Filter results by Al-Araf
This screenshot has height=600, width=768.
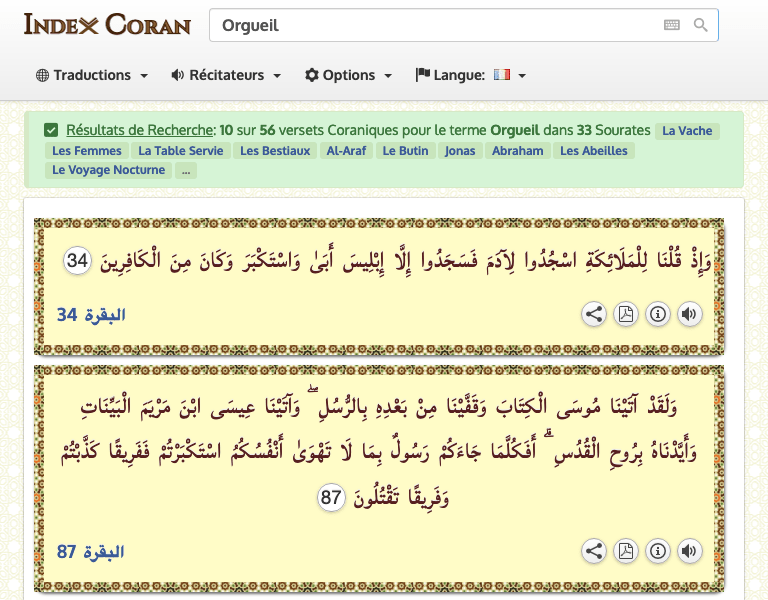[x=346, y=150]
